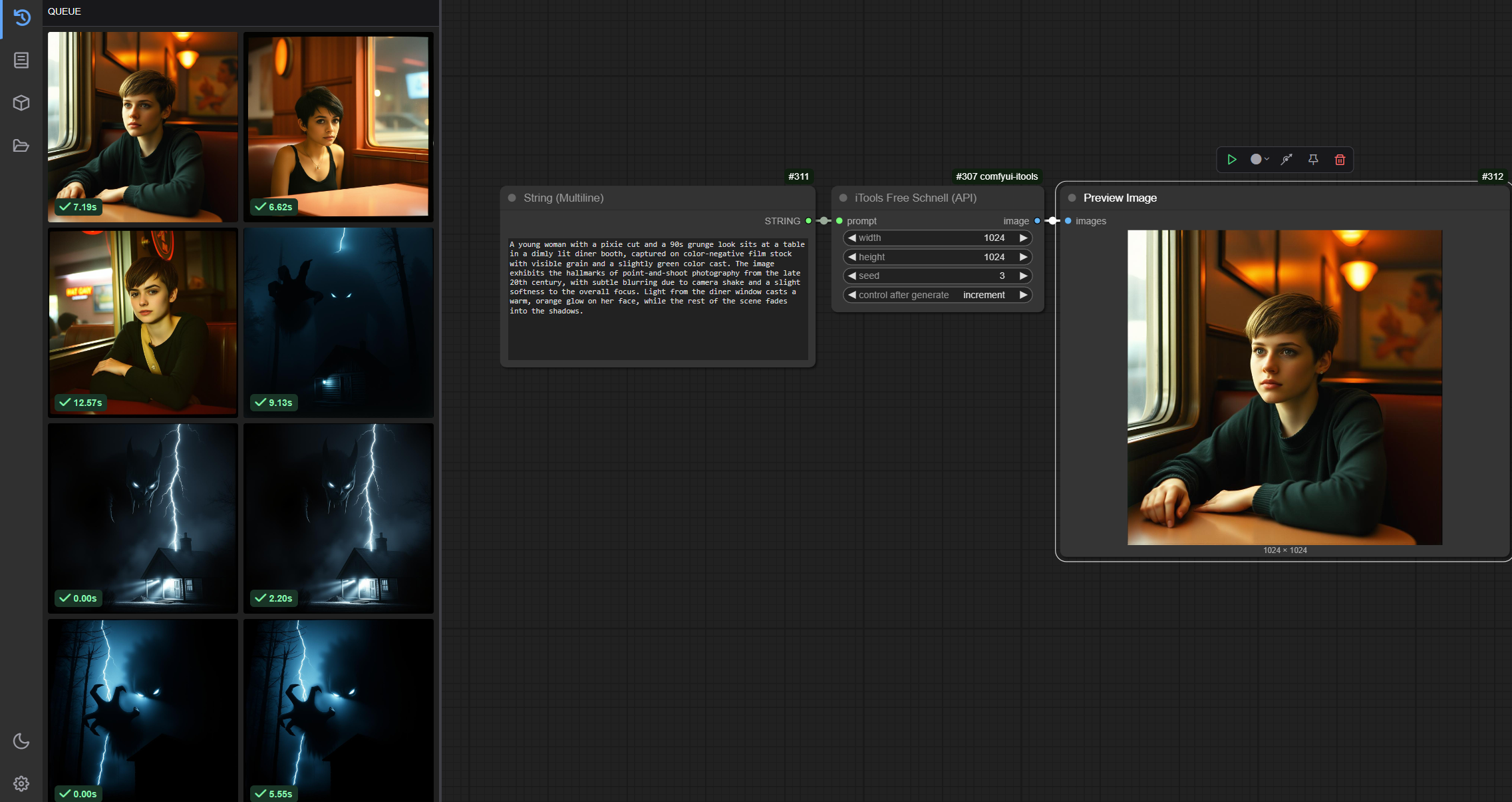Image resolution: width=1512 pixels, height=802 pixels.
Task: Bypass the selected node using bypass icon
Action: 1286,160
